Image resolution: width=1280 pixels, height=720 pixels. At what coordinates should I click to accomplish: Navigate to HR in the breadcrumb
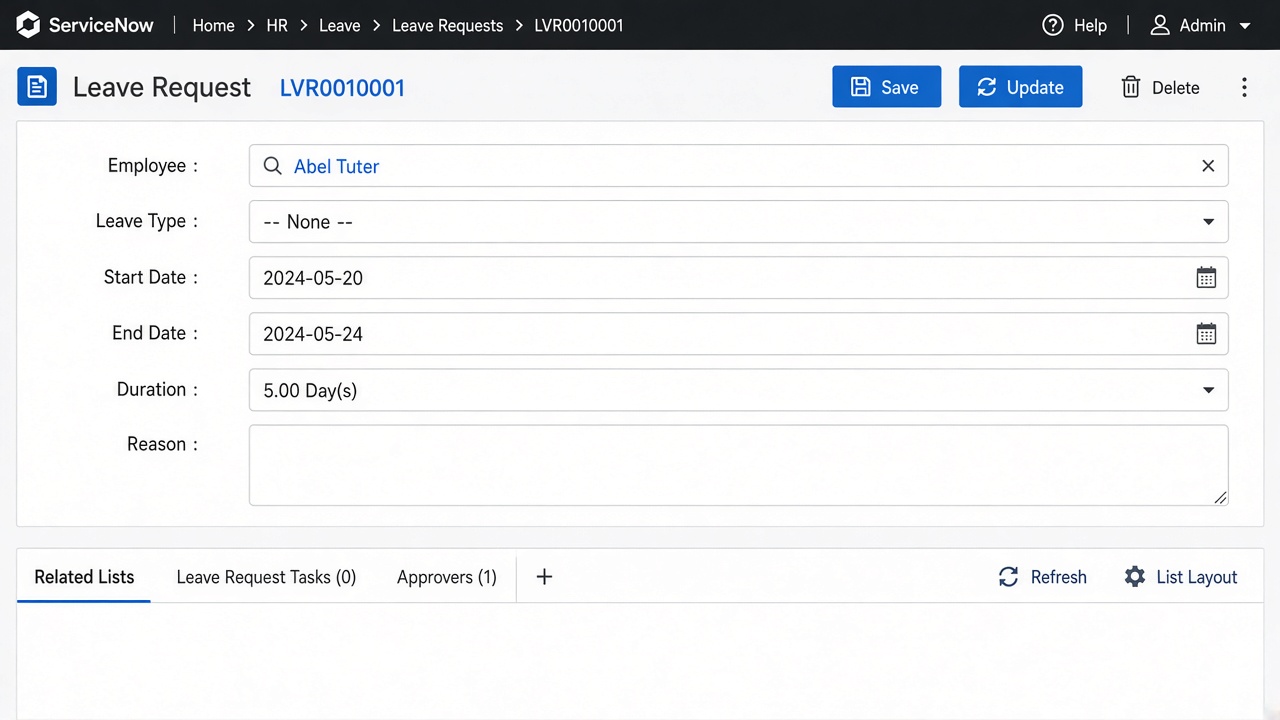pyautogui.click(x=277, y=25)
